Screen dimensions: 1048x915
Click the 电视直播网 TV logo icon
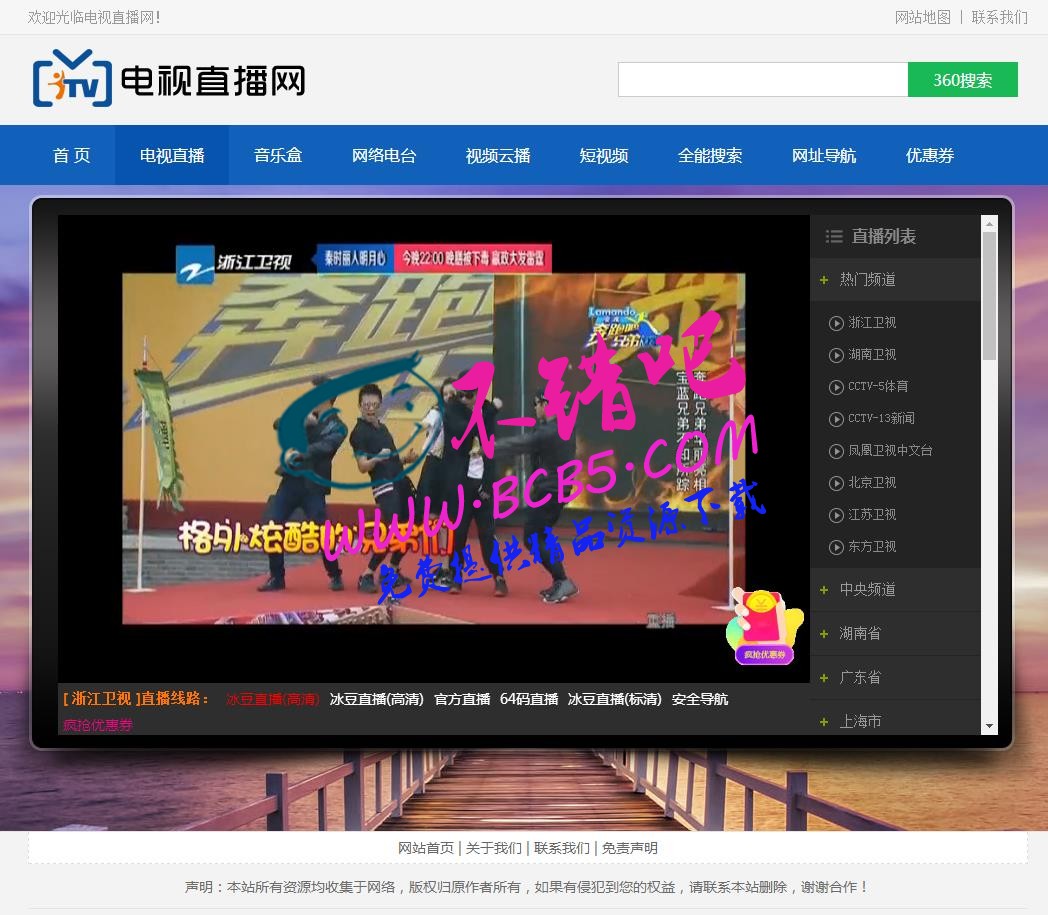tap(72, 78)
